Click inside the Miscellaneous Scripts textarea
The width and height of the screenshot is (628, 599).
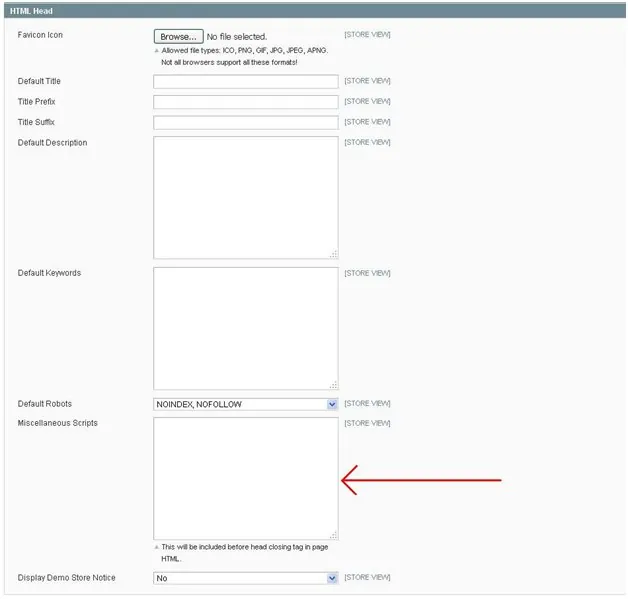click(x=246, y=478)
